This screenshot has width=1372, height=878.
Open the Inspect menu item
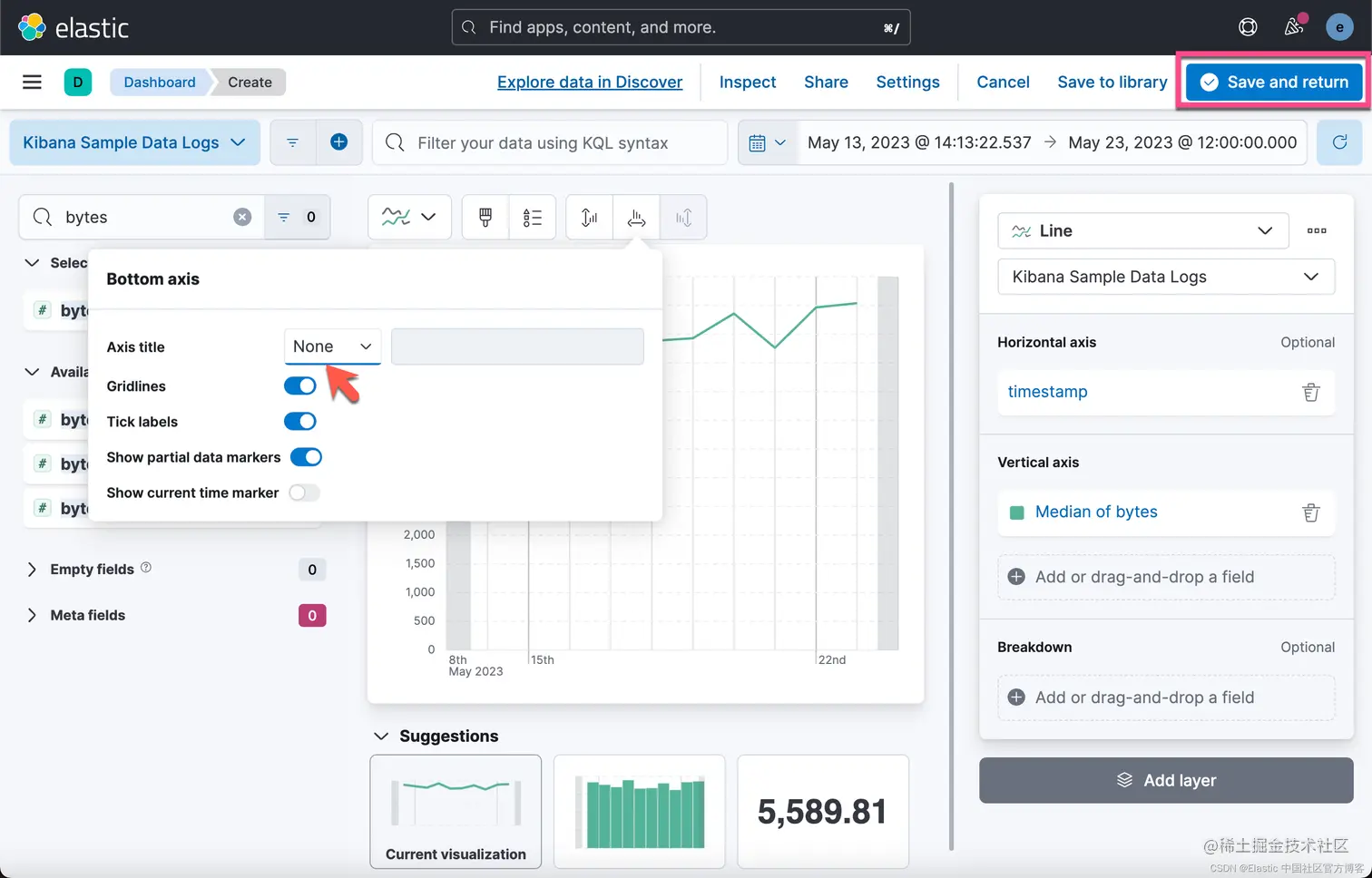748,83
